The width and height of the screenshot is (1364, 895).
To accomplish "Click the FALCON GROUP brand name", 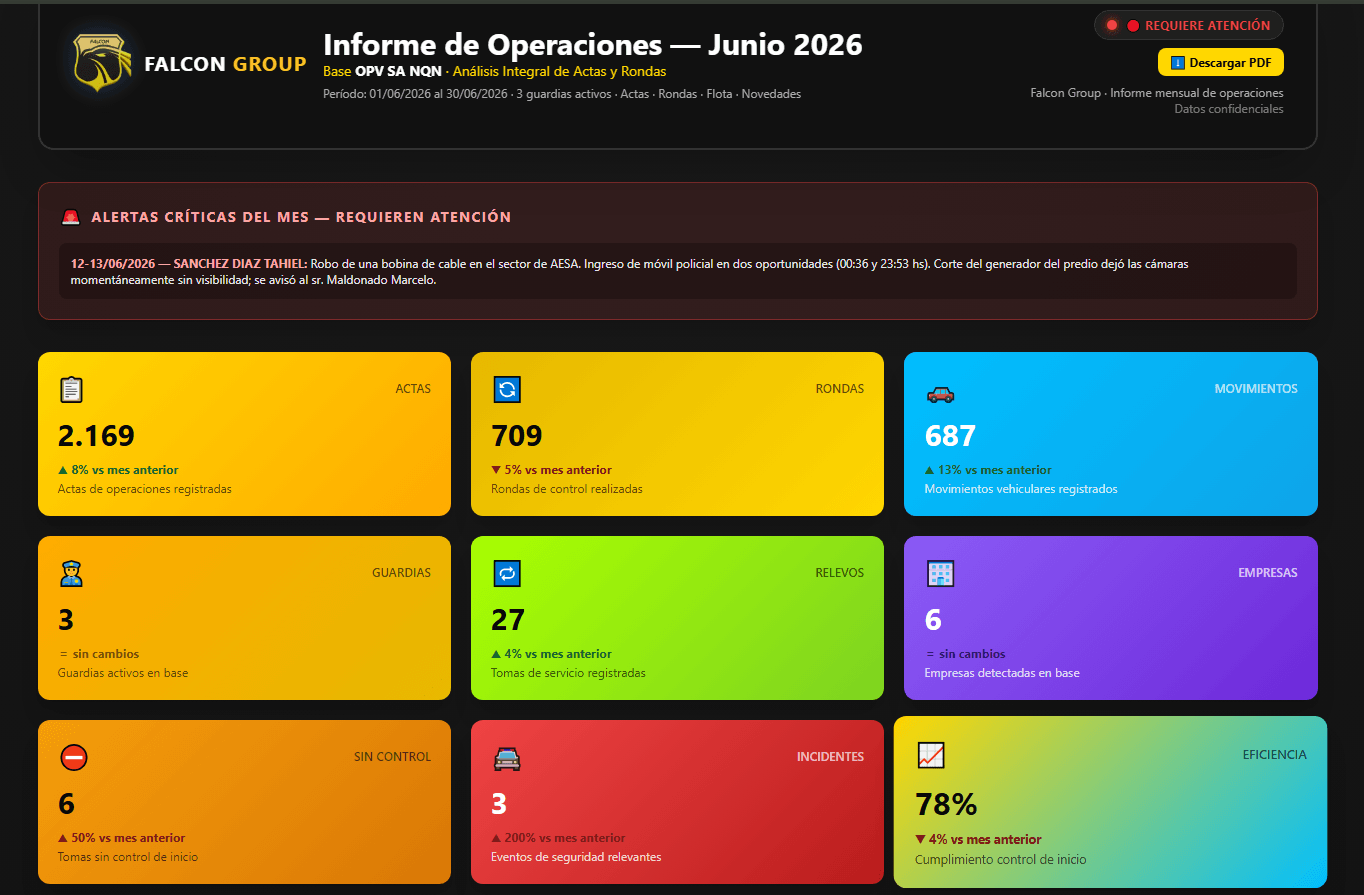I will pyautogui.click(x=225, y=64).
